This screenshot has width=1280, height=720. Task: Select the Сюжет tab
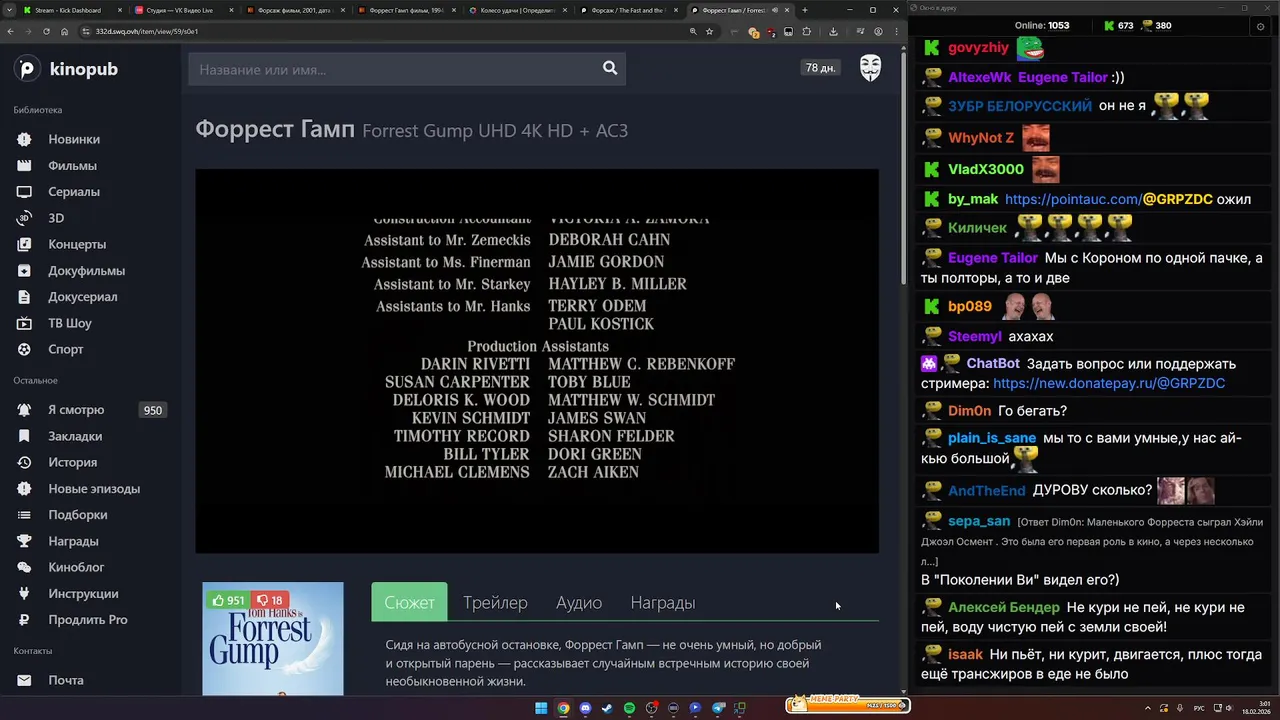(409, 602)
